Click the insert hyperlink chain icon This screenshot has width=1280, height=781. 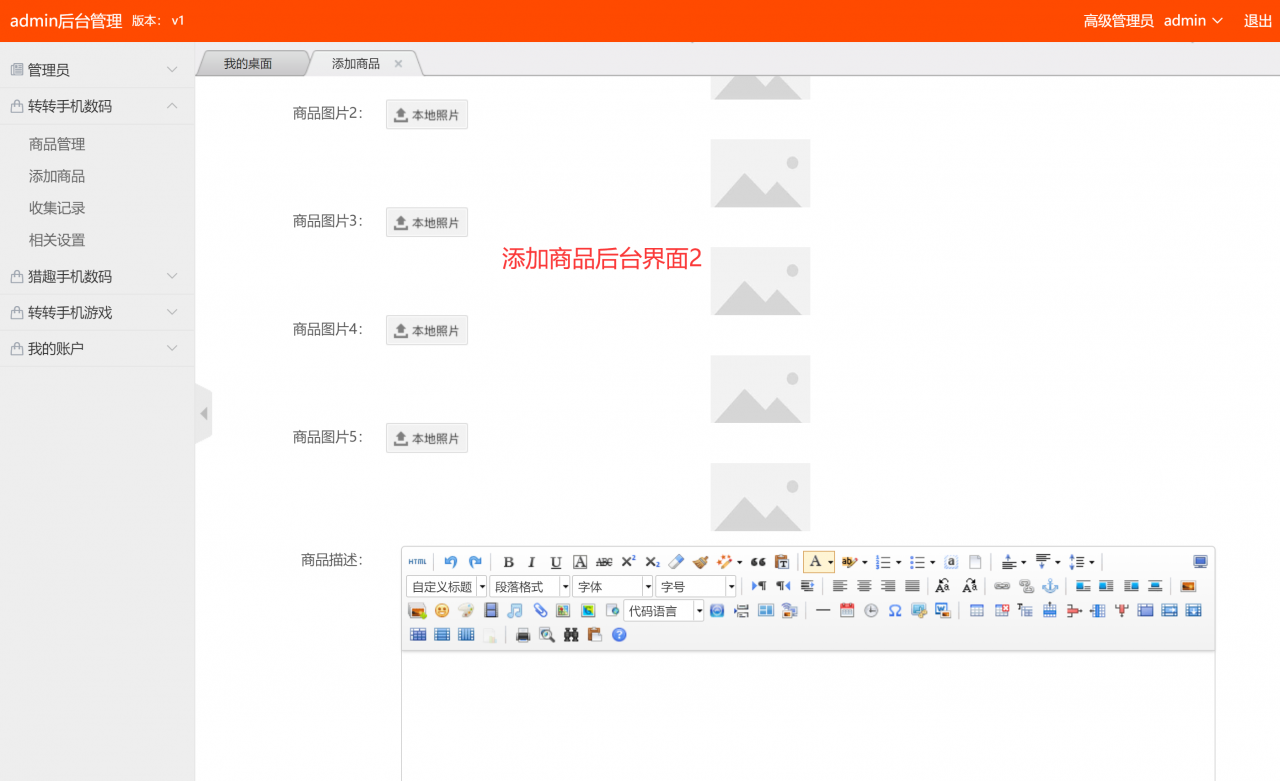pos(1002,586)
